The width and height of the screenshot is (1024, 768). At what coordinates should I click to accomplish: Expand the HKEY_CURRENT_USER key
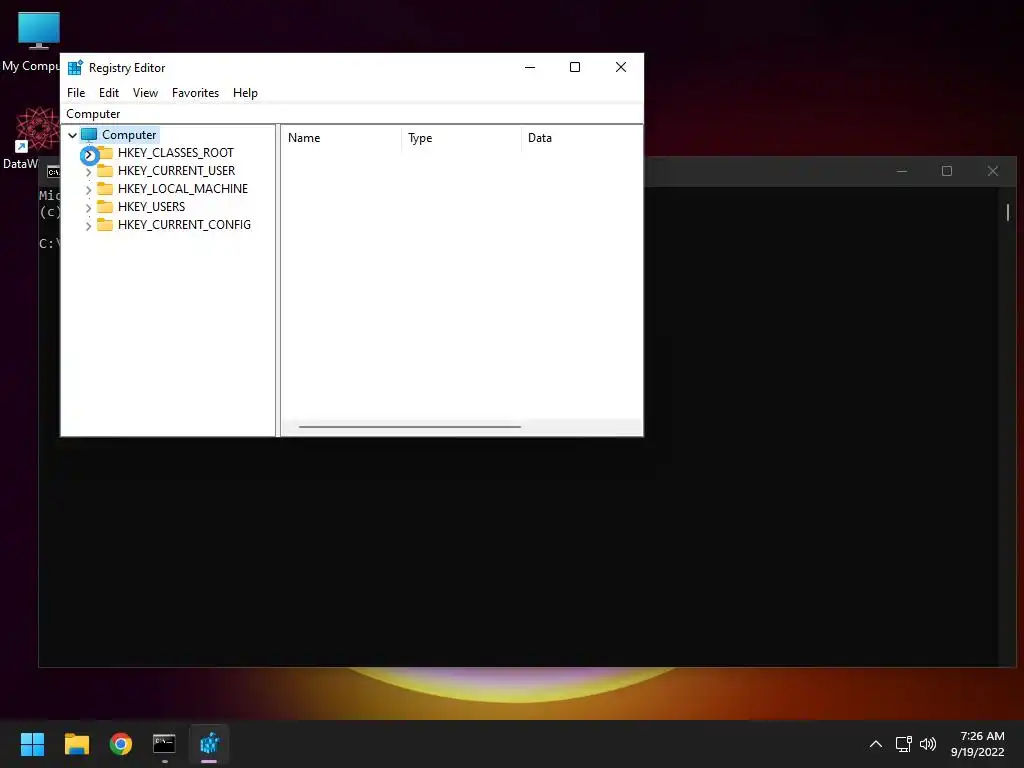[89, 172]
